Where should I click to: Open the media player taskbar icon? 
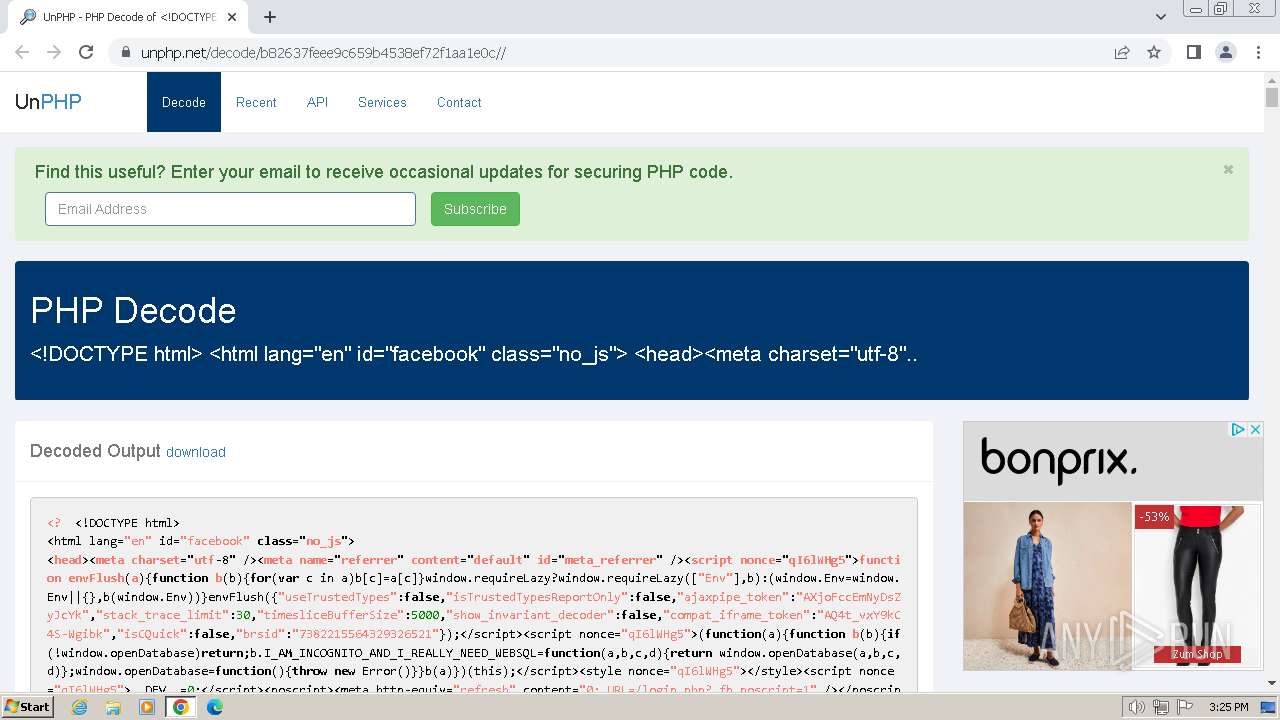(147, 707)
